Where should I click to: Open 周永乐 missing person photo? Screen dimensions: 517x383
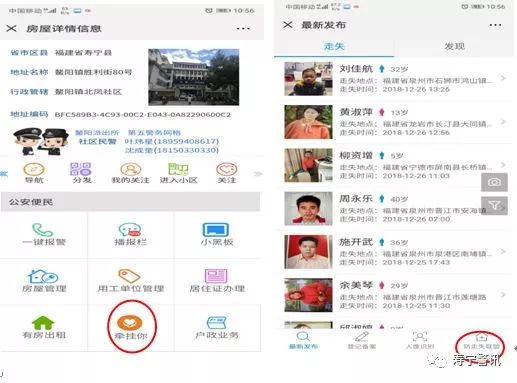[x=308, y=209]
